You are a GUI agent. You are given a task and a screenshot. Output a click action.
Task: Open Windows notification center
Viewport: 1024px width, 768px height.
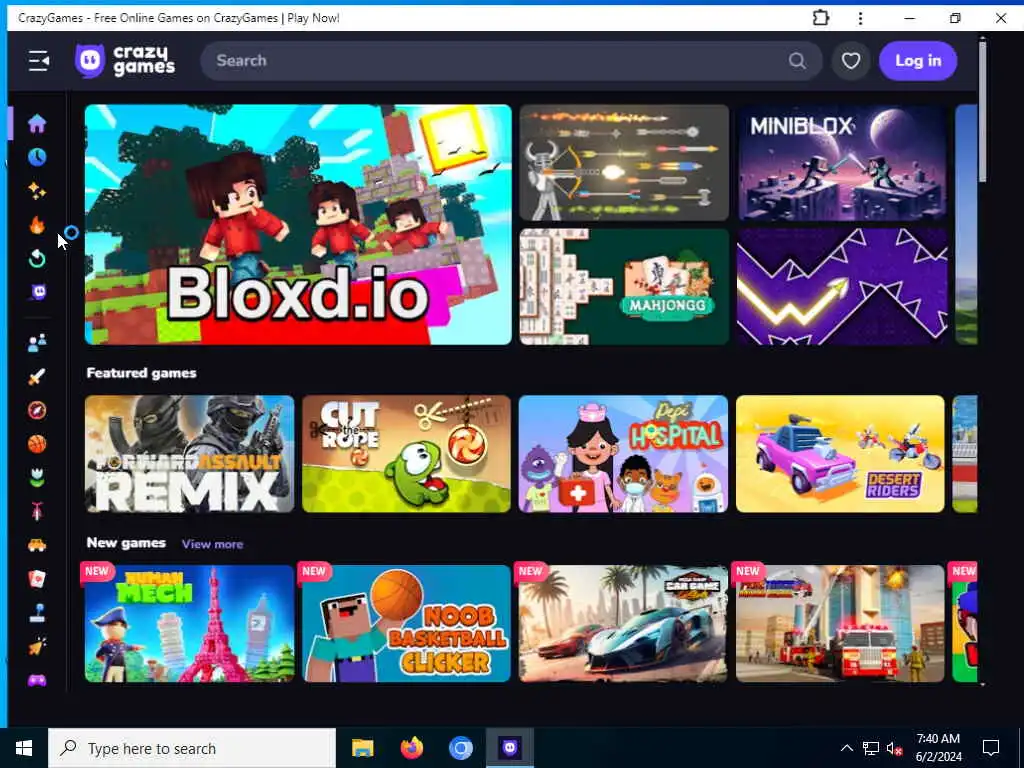click(x=991, y=748)
